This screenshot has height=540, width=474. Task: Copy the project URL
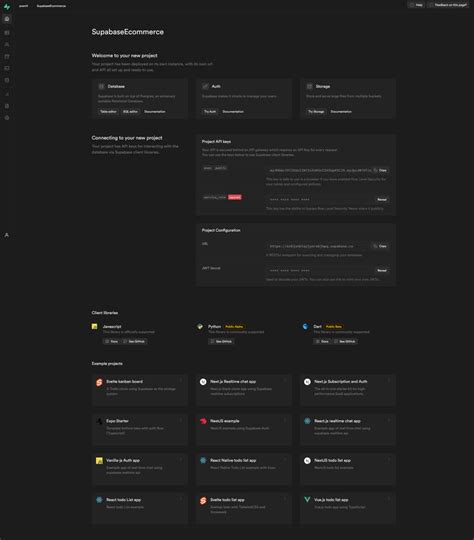point(380,246)
